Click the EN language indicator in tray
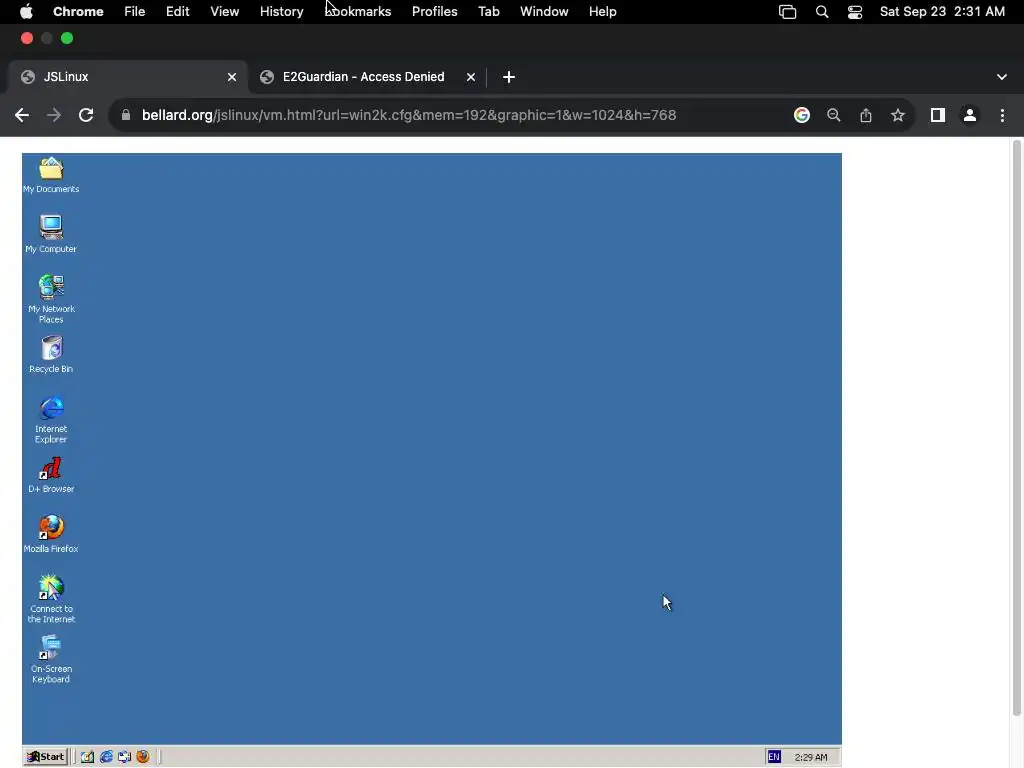The image size is (1024, 768). tap(774, 757)
